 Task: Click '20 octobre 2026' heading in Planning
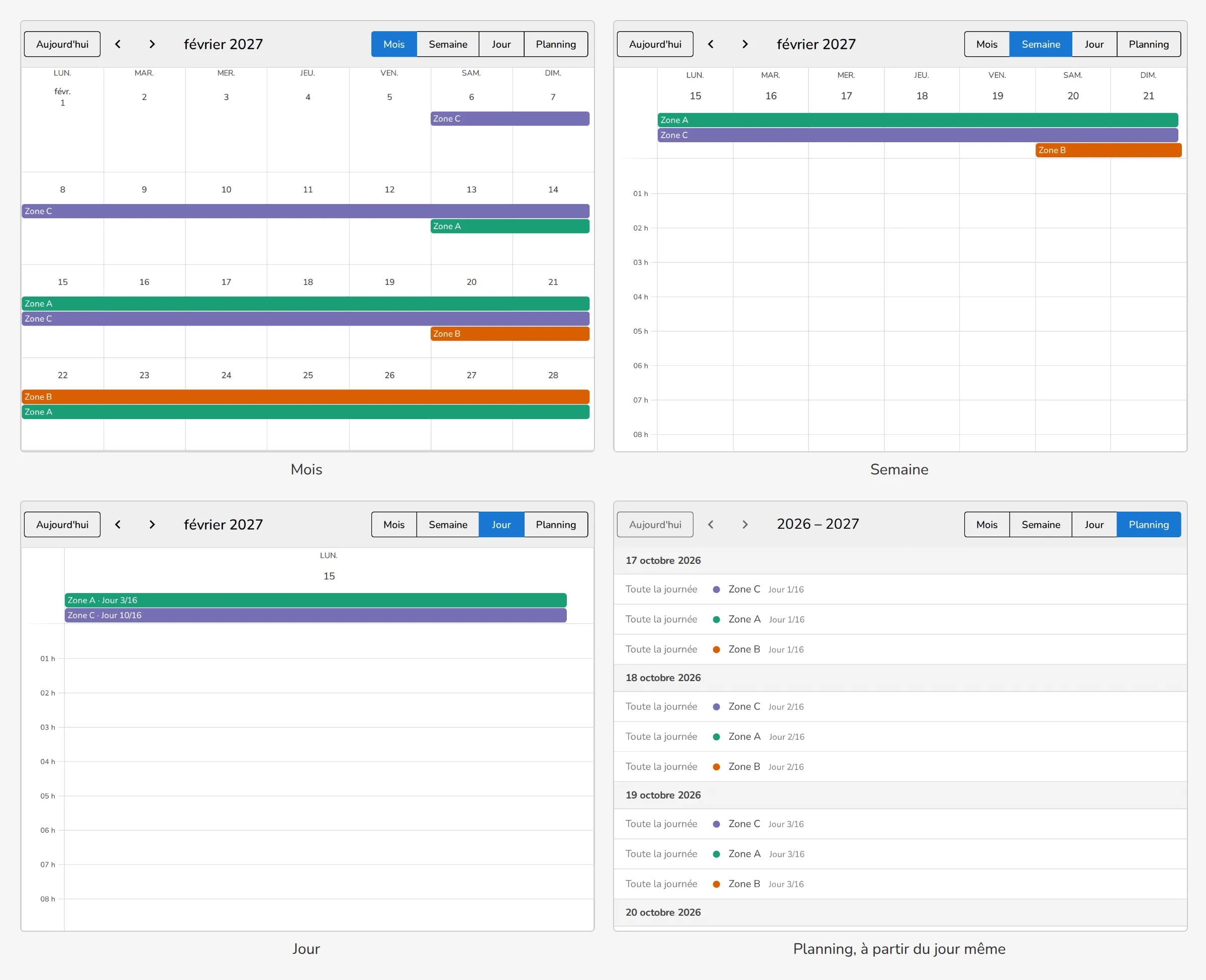coord(663,912)
